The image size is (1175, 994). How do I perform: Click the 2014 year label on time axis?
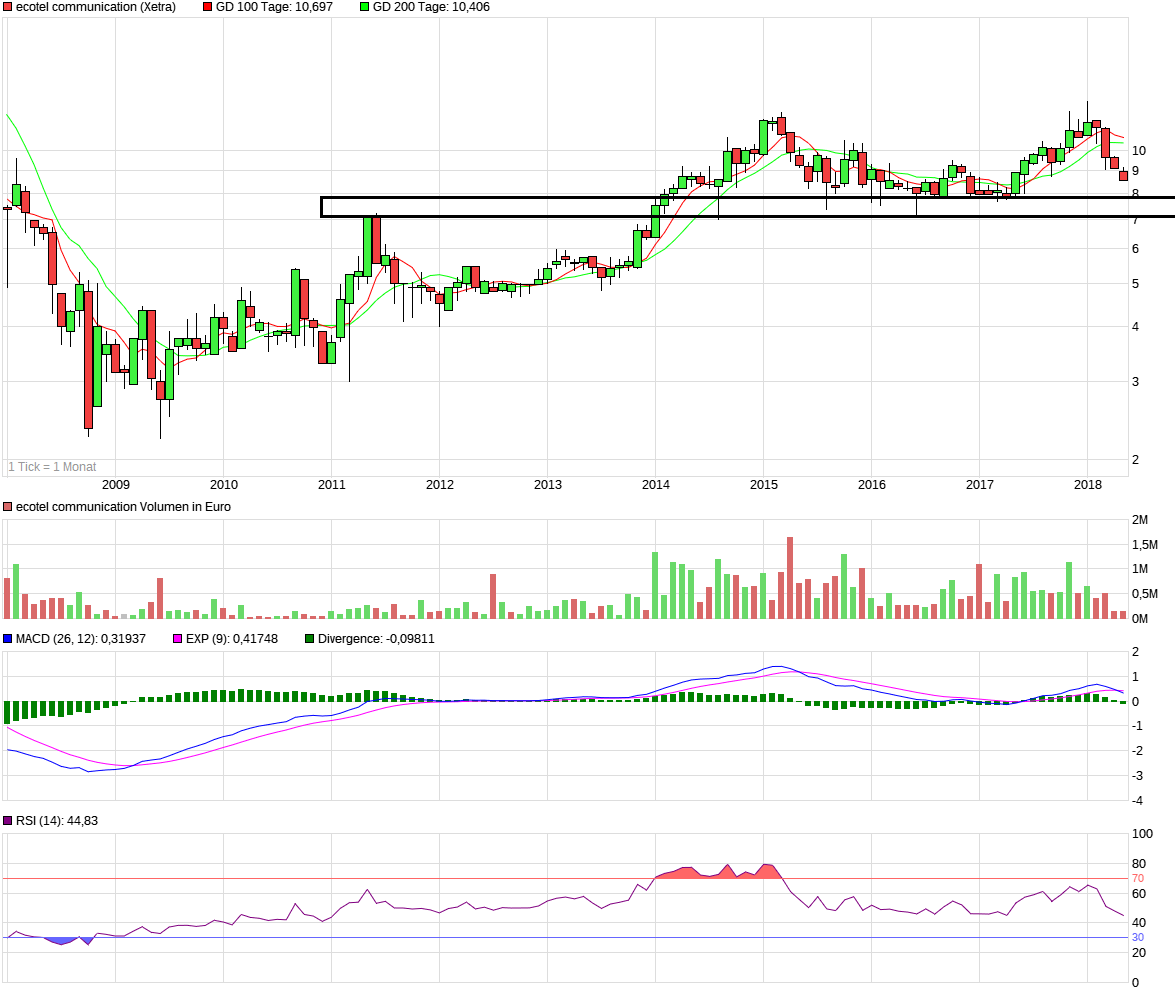tap(656, 484)
